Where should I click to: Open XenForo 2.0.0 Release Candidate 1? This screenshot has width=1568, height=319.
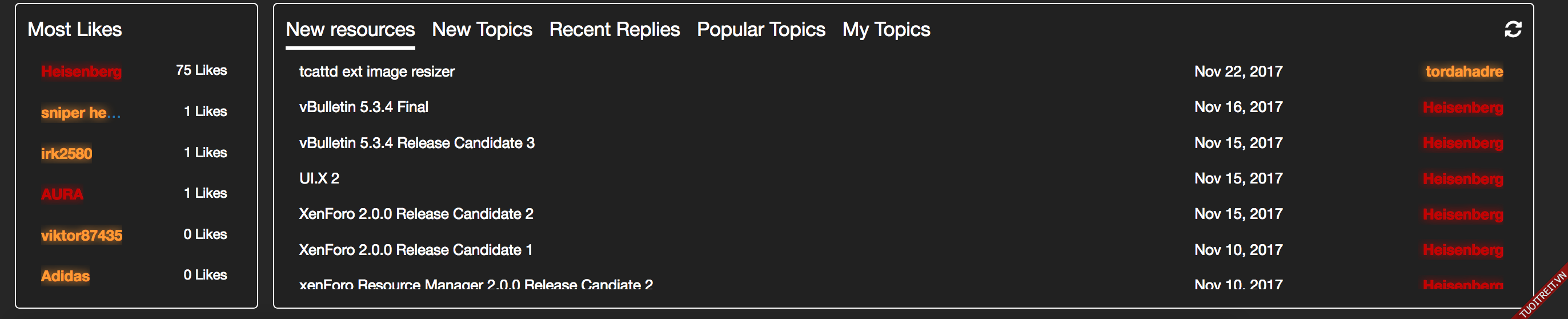(415, 250)
